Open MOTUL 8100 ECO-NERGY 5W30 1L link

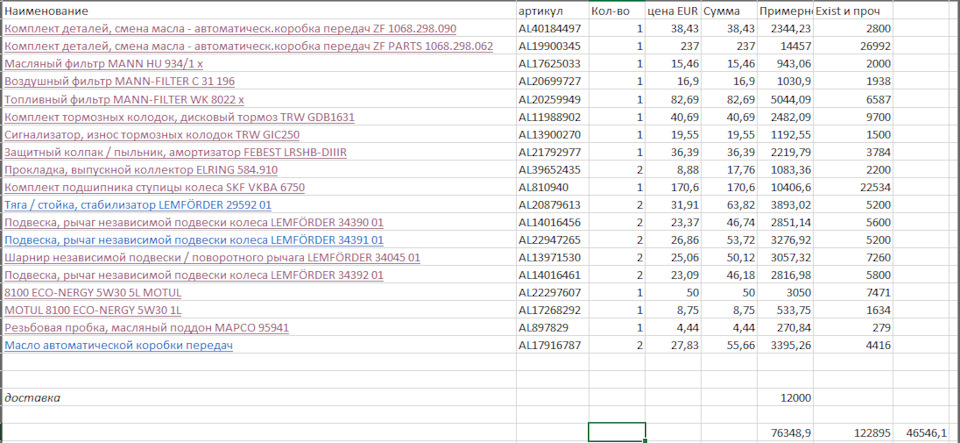pos(92,310)
